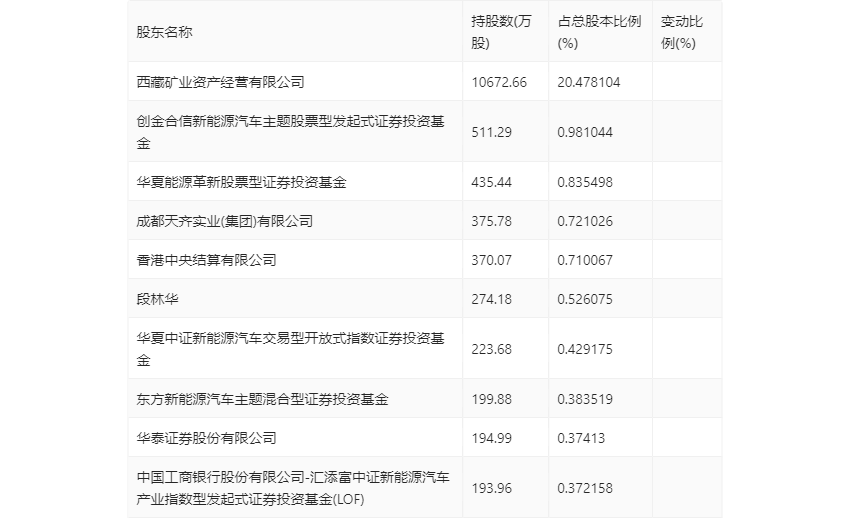The height and width of the screenshot is (518, 850).
Task: Select the percentage value 0.721026
Action: point(585,221)
